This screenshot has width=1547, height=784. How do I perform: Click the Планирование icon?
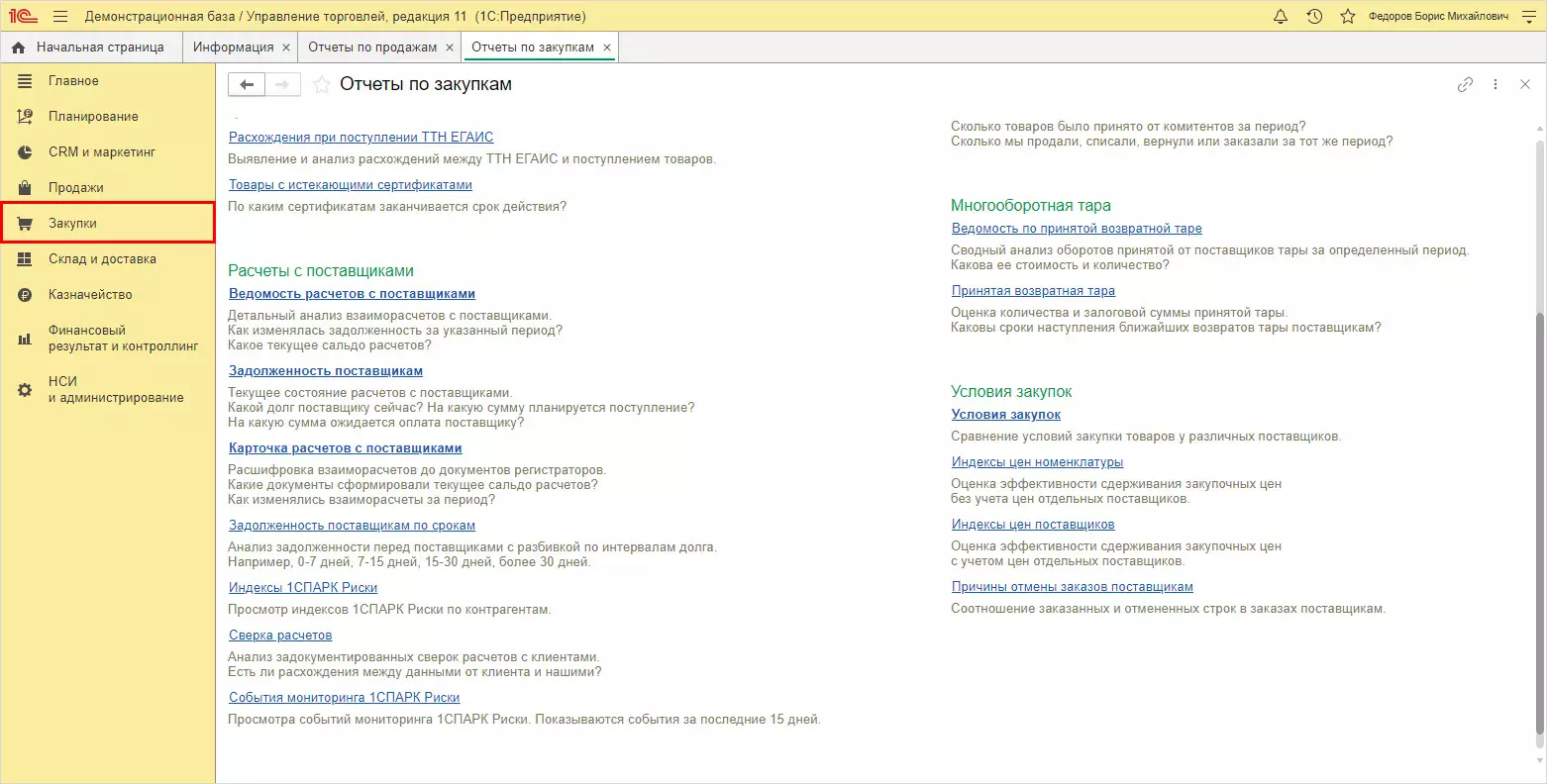pyautogui.click(x=25, y=117)
